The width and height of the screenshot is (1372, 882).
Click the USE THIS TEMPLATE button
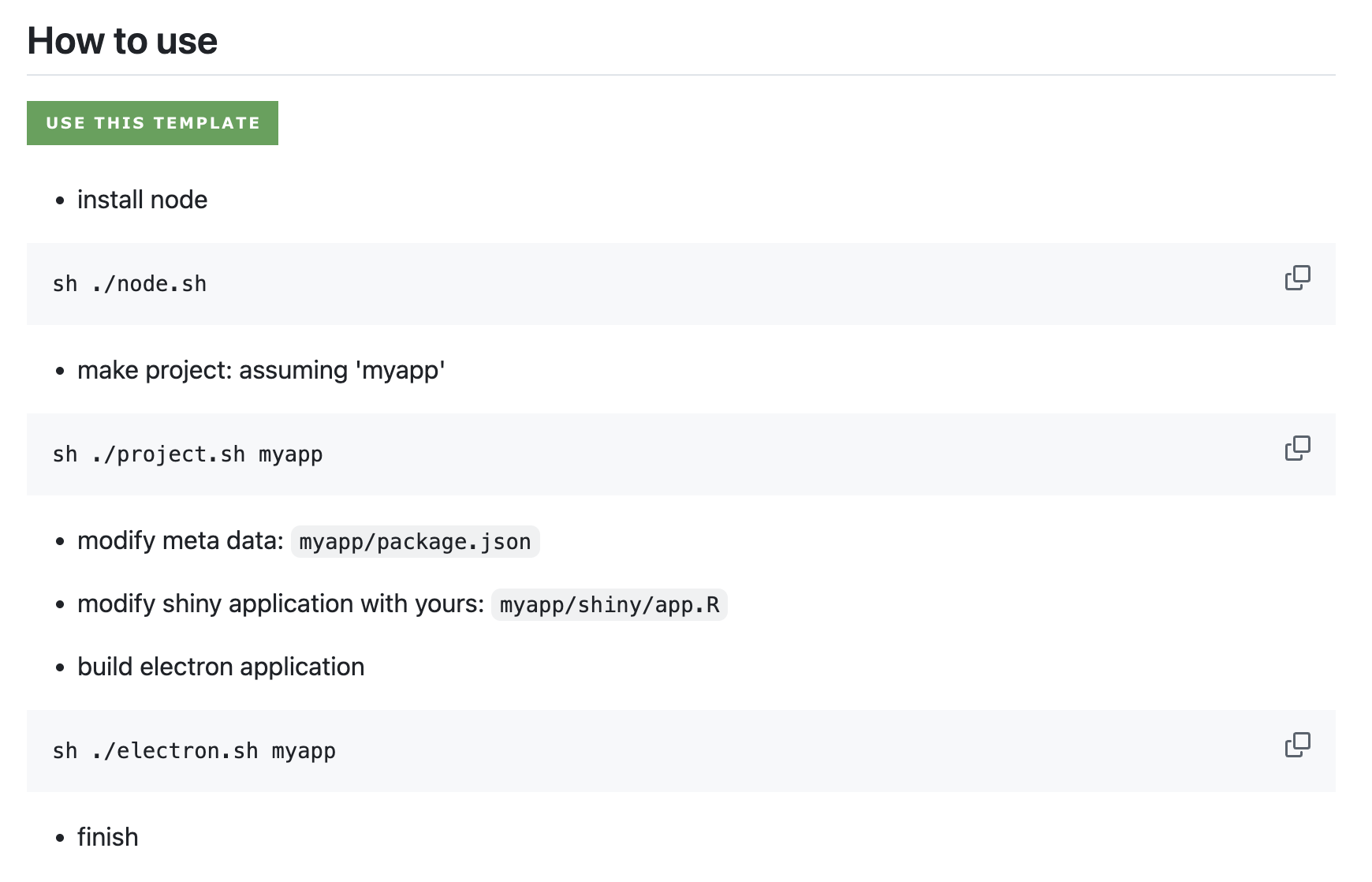152,123
